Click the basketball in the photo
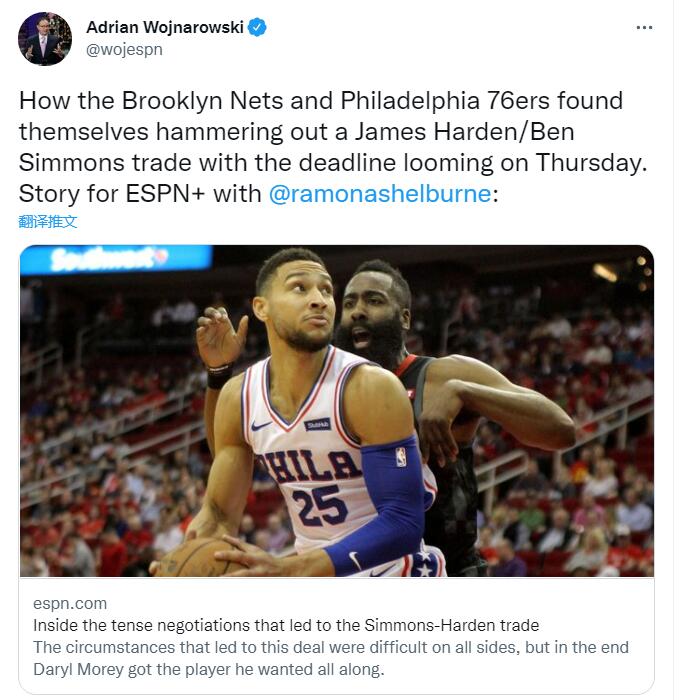Viewport: 690px width, 700px height. [x=197, y=558]
